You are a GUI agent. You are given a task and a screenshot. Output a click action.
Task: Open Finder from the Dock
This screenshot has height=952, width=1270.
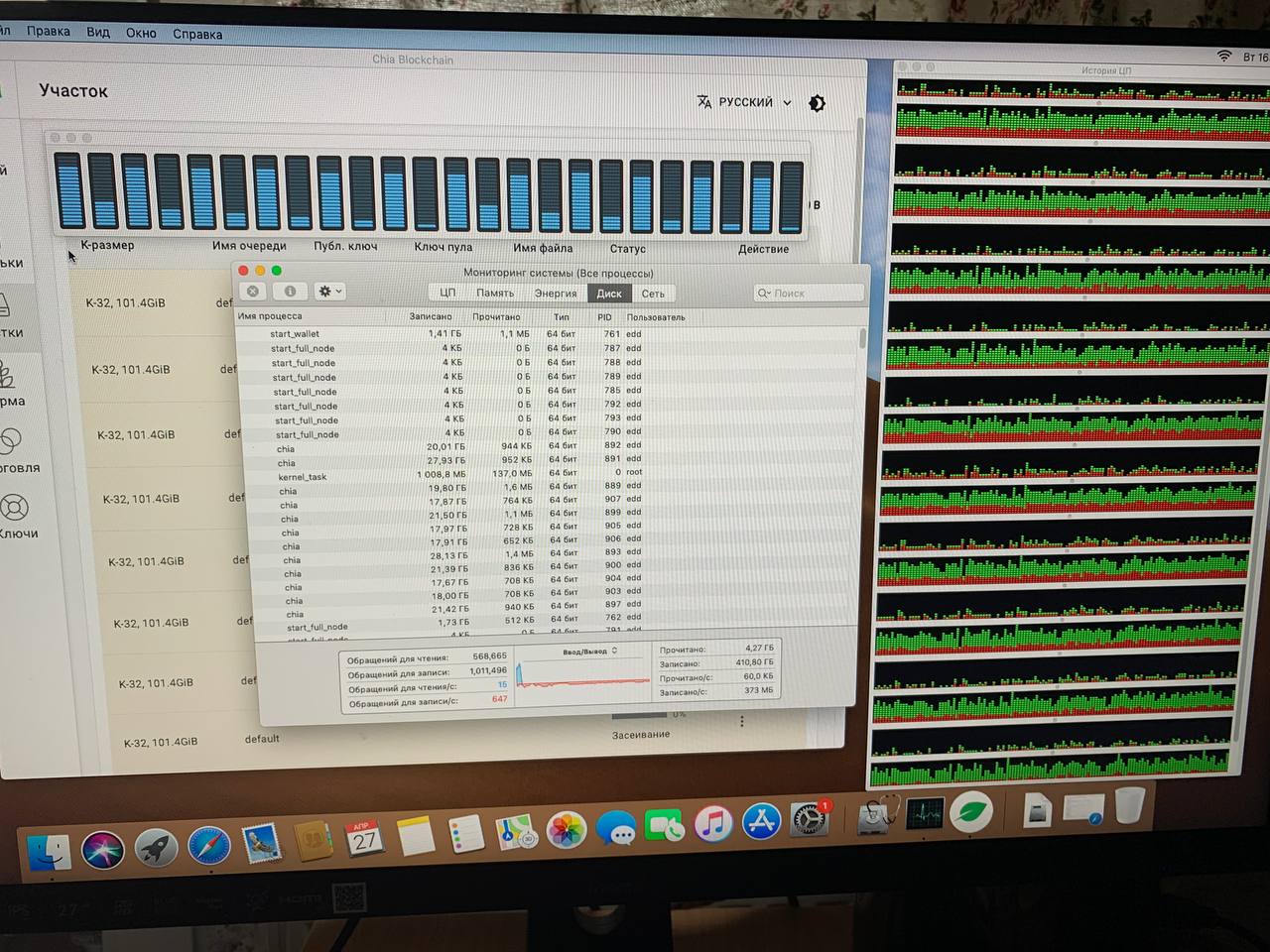(49, 852)
